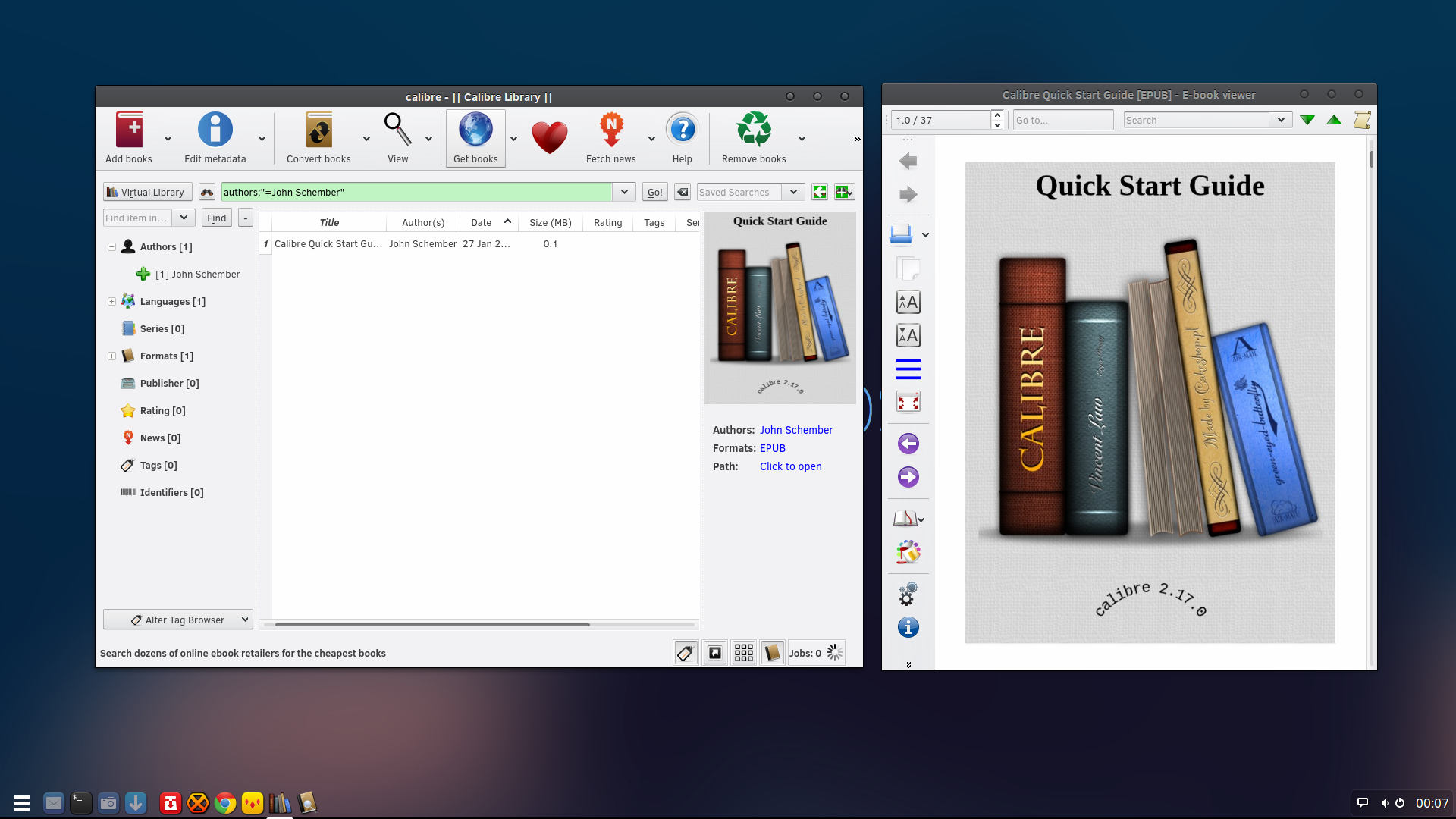
Task: Toggle Book Details panel button
Action: [x=772, y=653]
